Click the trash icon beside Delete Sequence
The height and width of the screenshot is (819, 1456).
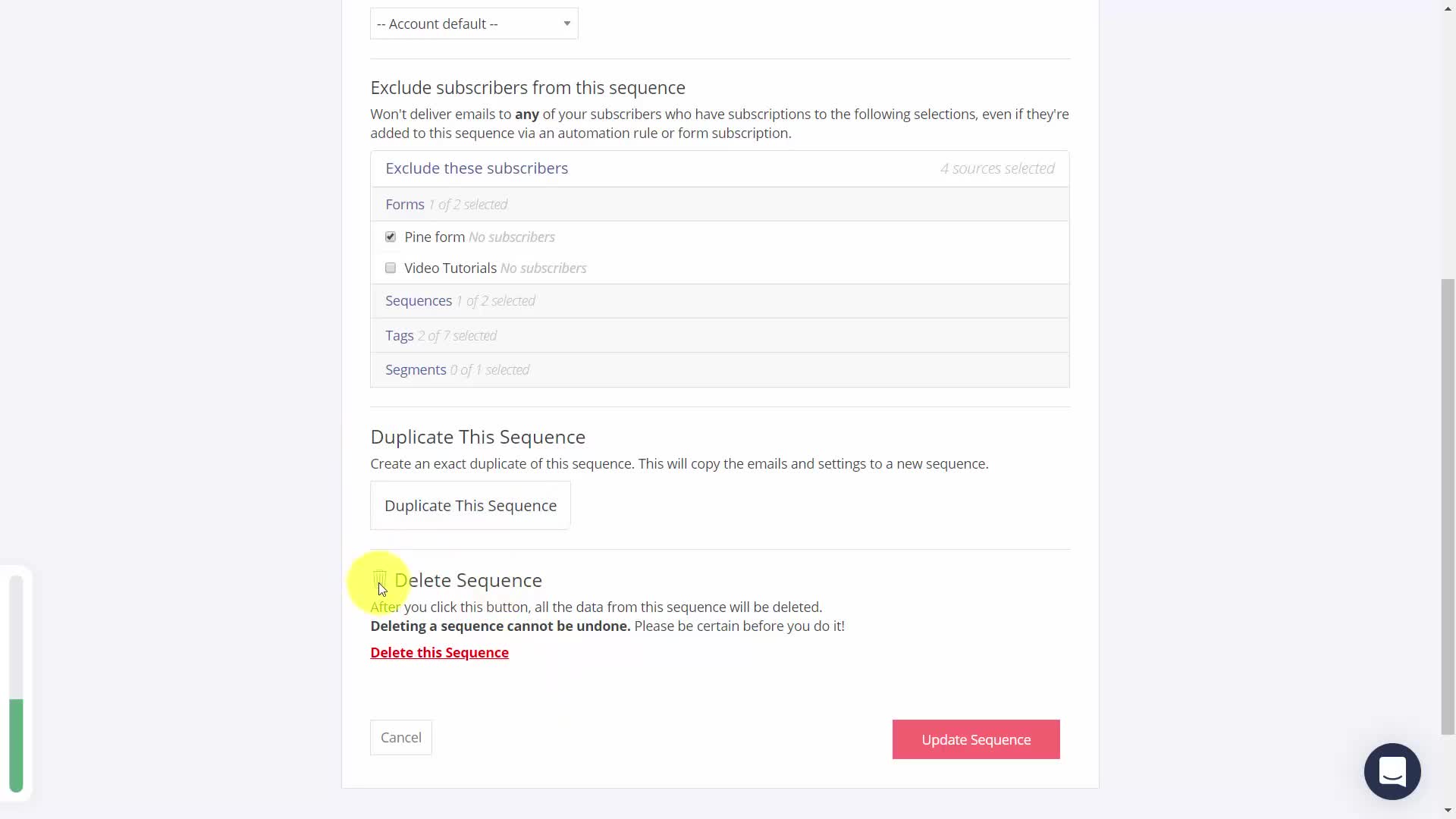[380, 580]
